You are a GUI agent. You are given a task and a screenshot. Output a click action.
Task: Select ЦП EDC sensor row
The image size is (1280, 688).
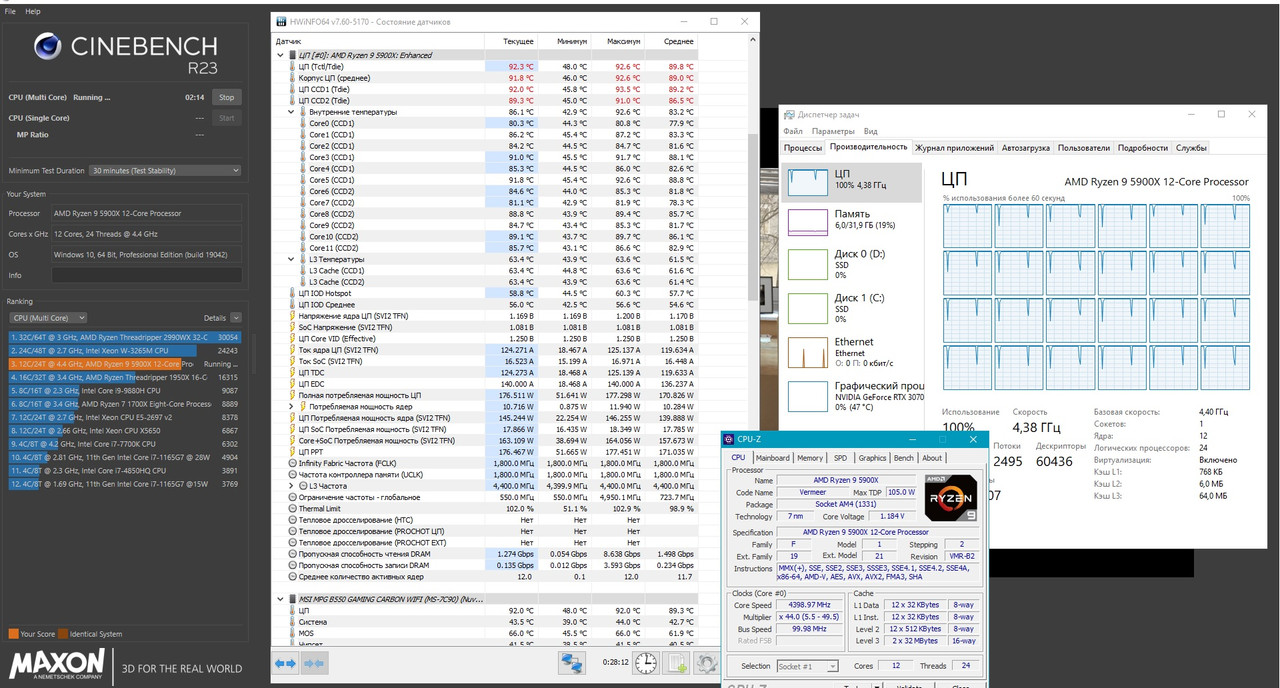coord(486,383)
